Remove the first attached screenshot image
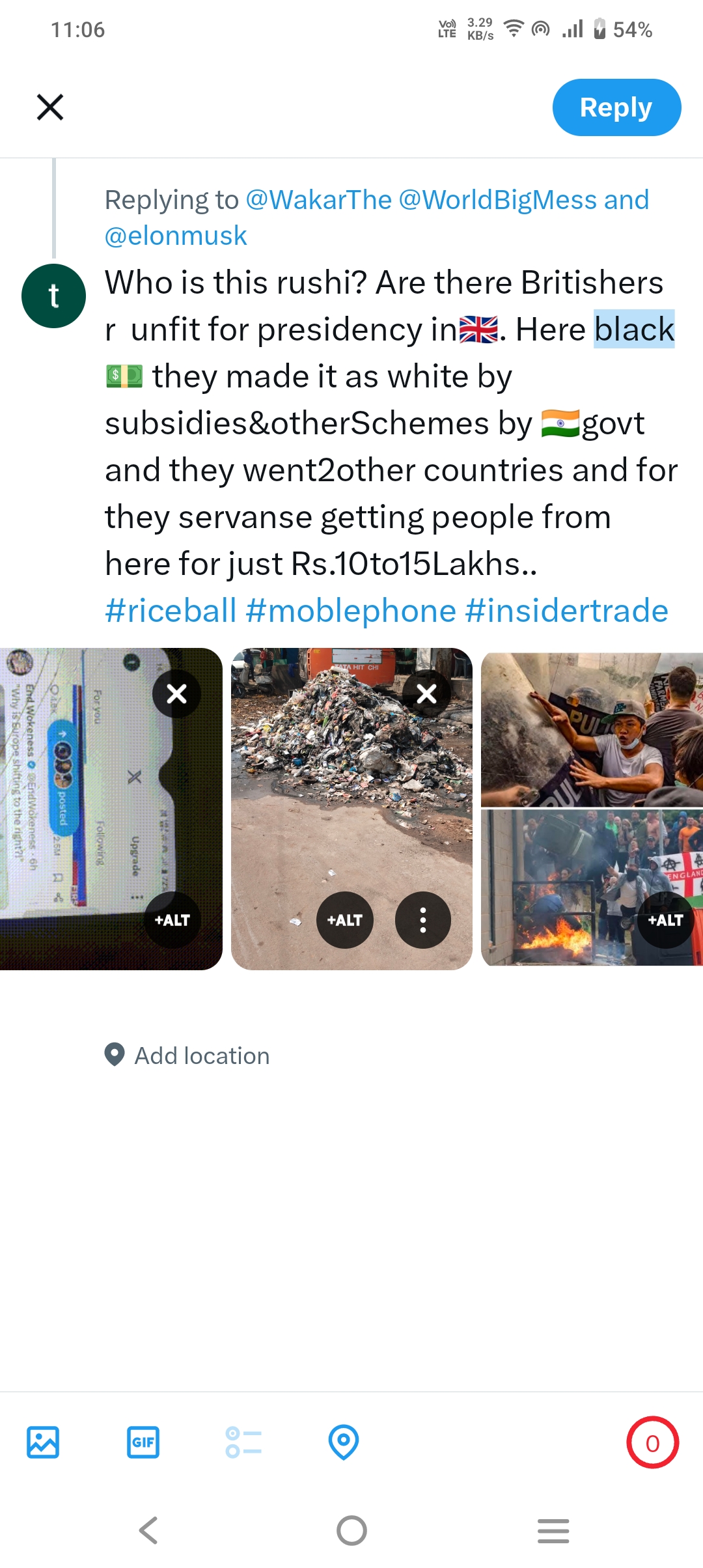Screen dimensions: 703x1568 [x=176, y=693]
